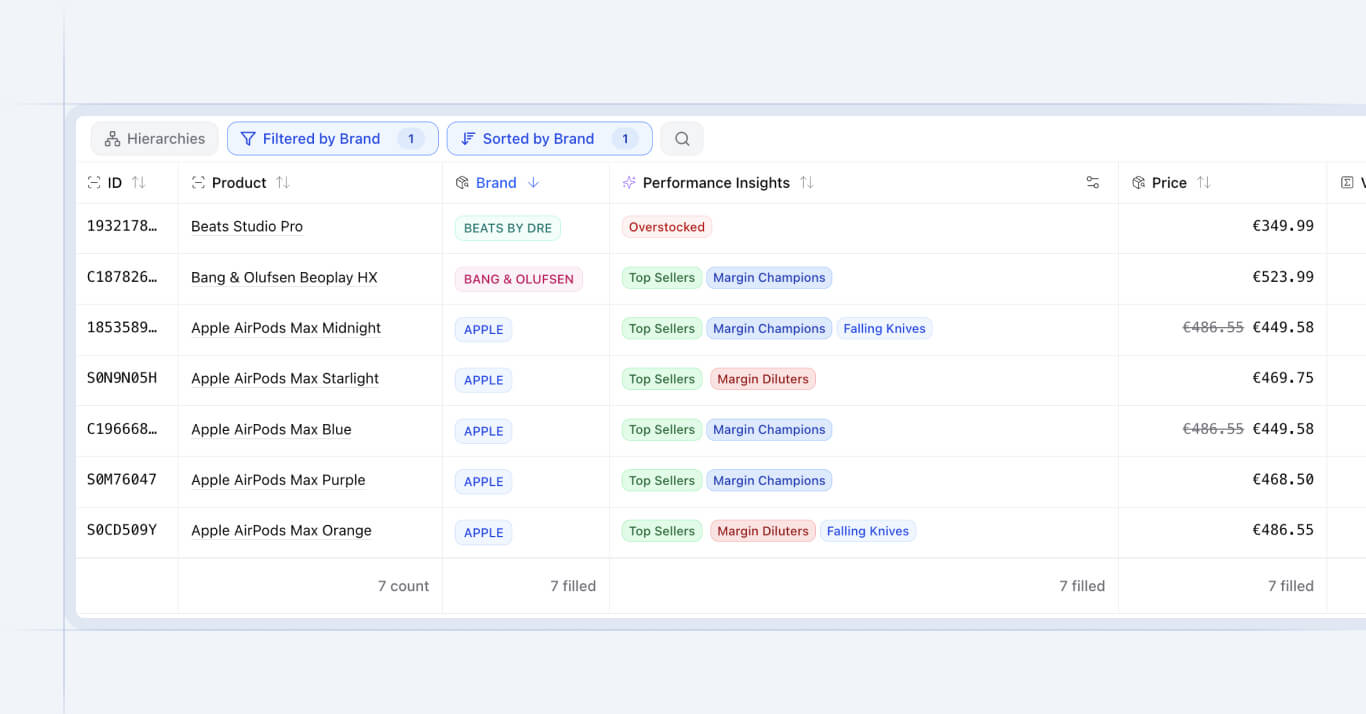Click the search magnifier icon
This screenshot has height=714, width=1366.
pyautogui.click(x=682, y=139)
